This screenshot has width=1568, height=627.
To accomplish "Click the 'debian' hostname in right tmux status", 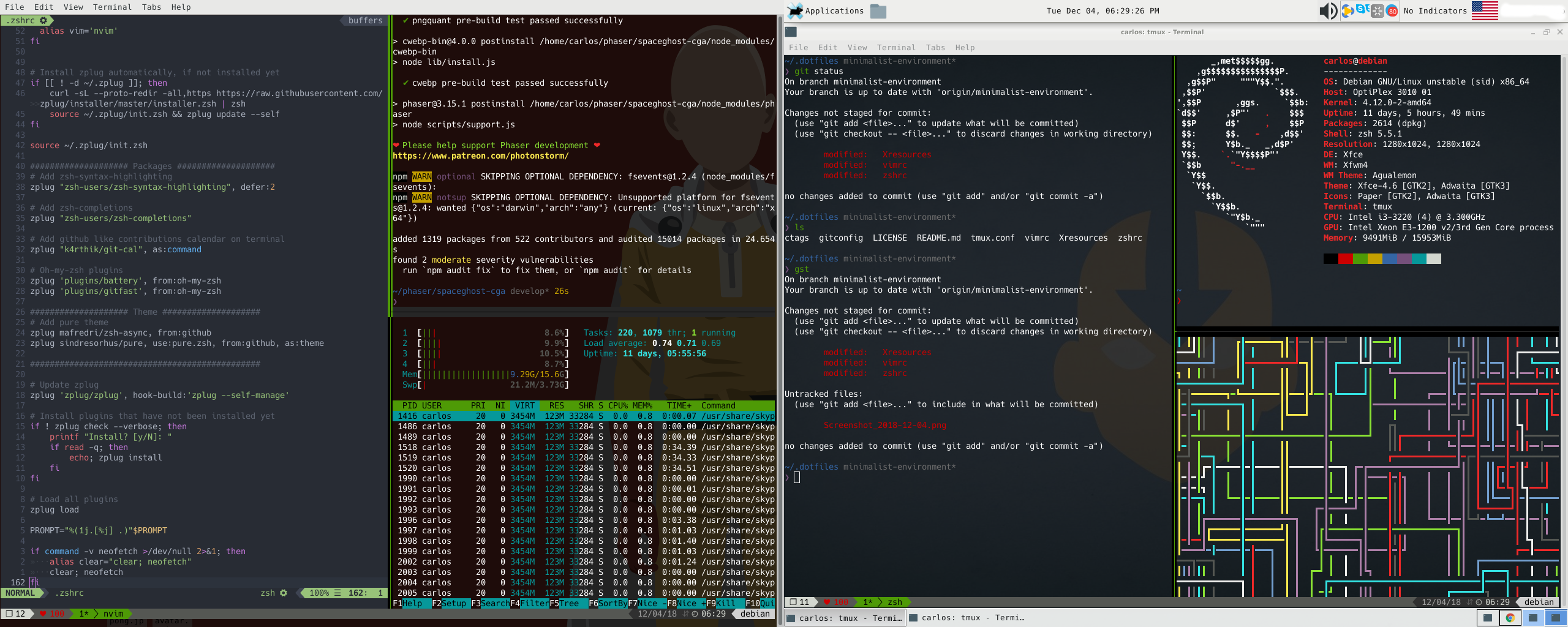I will (1539, 602).
